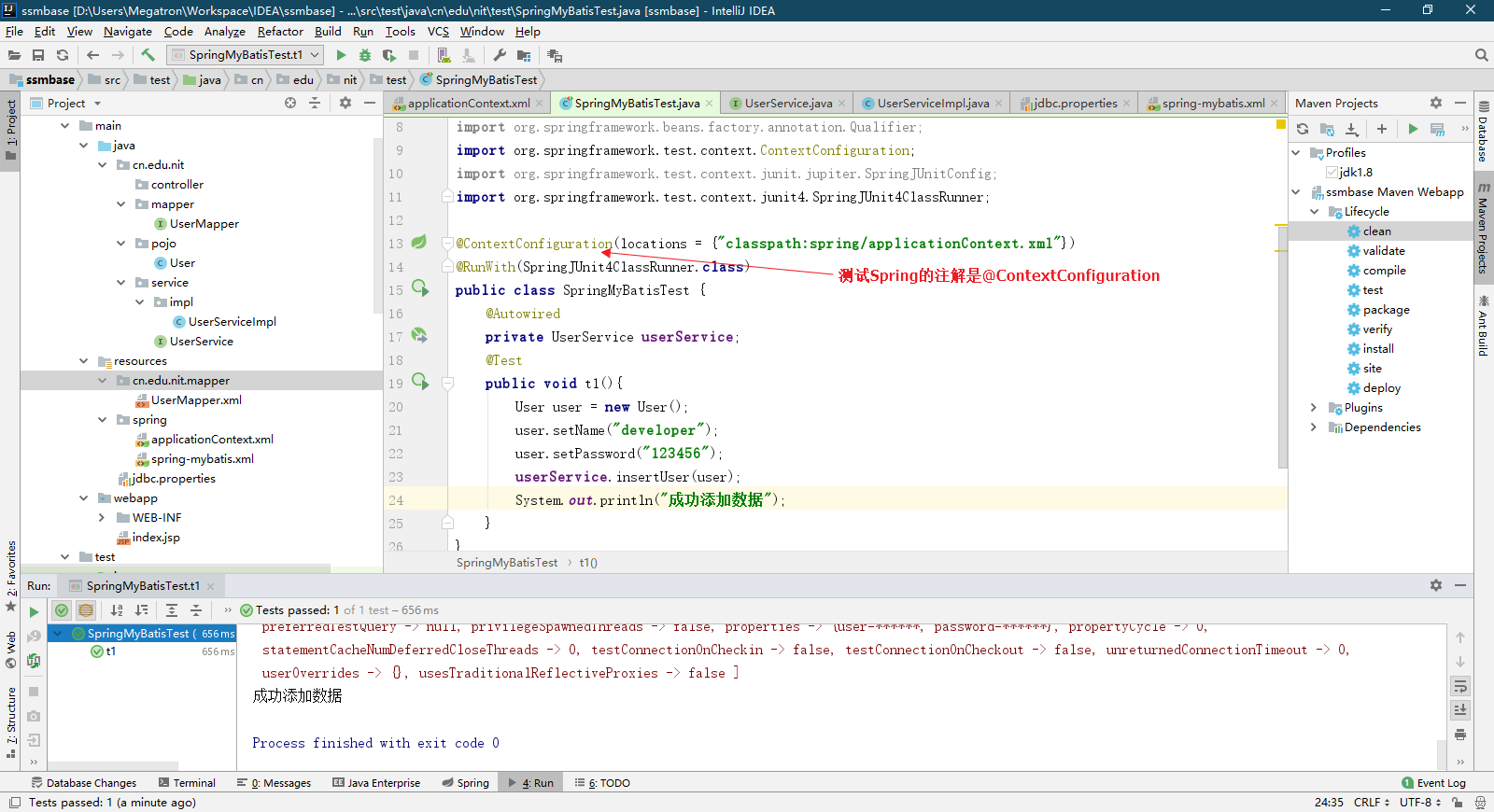Viewport: 1494px width, 812px height.
Task: Toggle auto-test icon in Run panel
Action: 34,661
